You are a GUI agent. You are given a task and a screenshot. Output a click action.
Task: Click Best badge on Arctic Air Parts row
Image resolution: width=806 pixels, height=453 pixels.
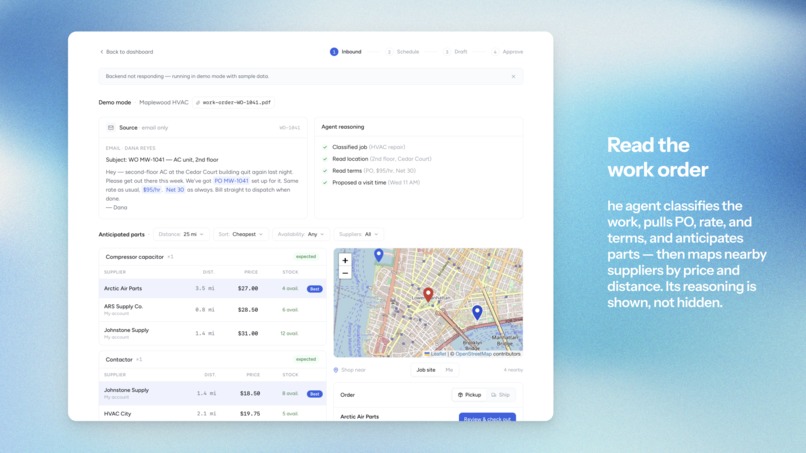(x=315, y=289)
